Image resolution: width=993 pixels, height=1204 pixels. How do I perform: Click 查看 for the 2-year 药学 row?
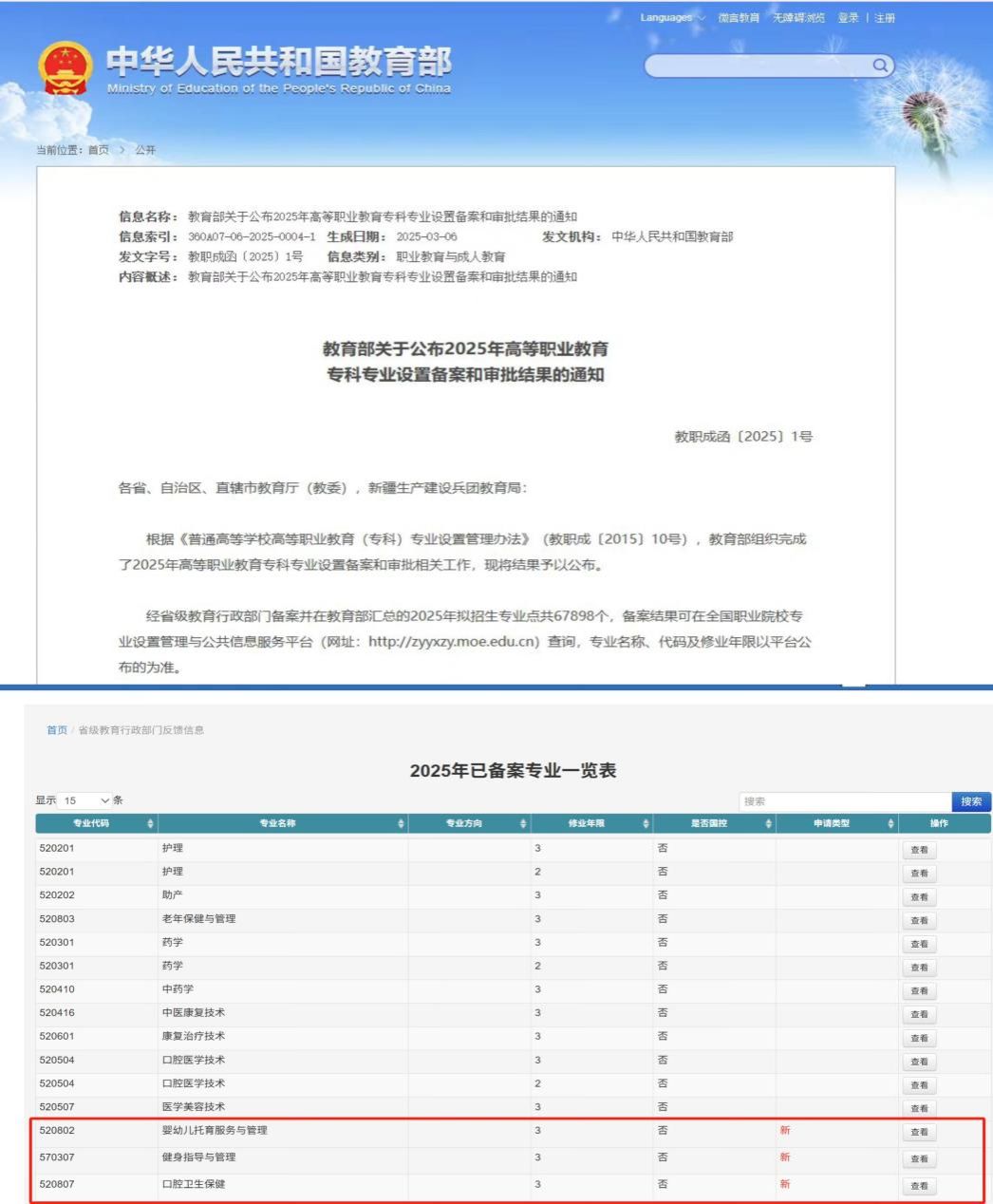pos(919,968)
